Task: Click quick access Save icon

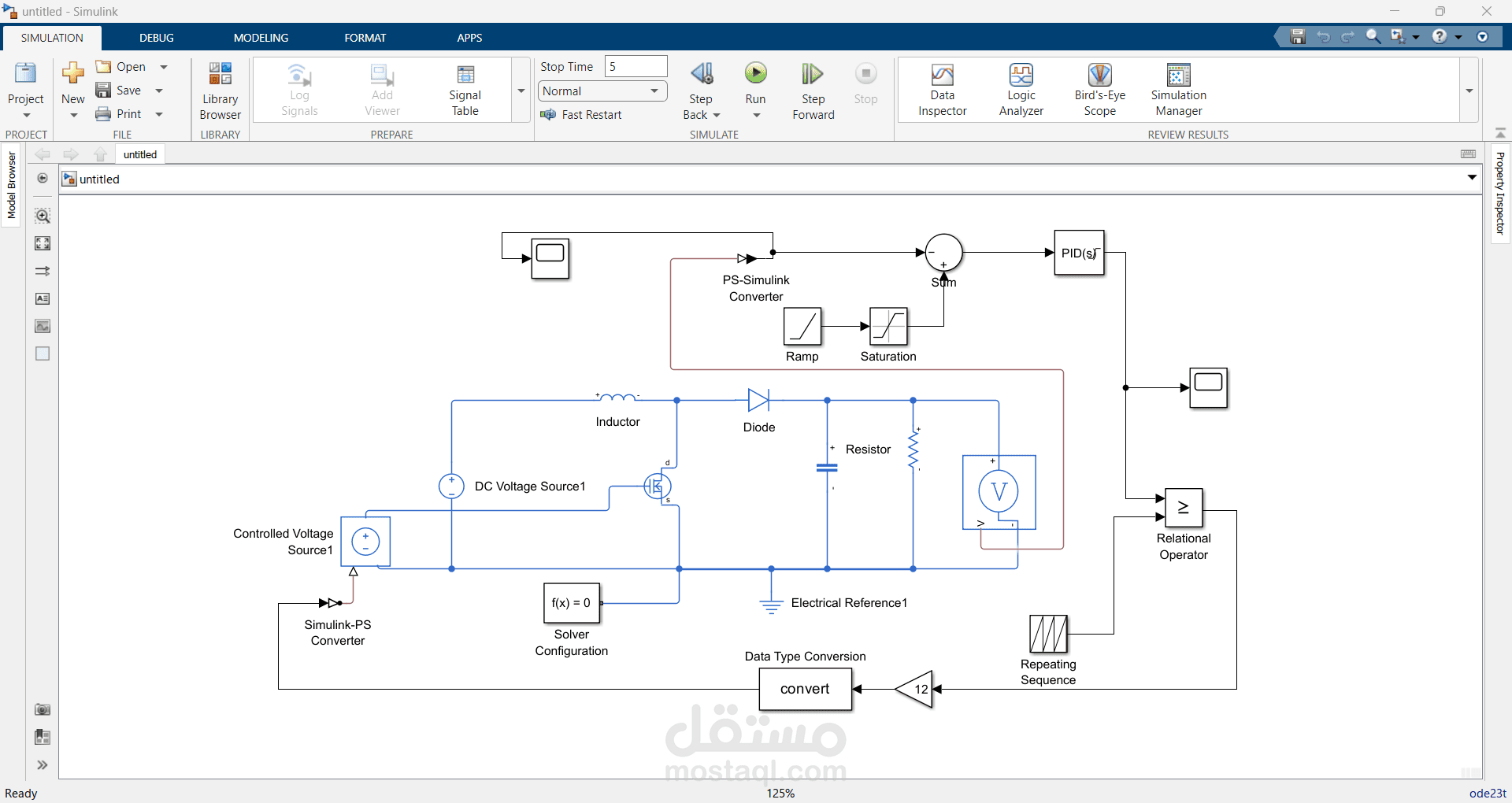Action: point(1298,36)
